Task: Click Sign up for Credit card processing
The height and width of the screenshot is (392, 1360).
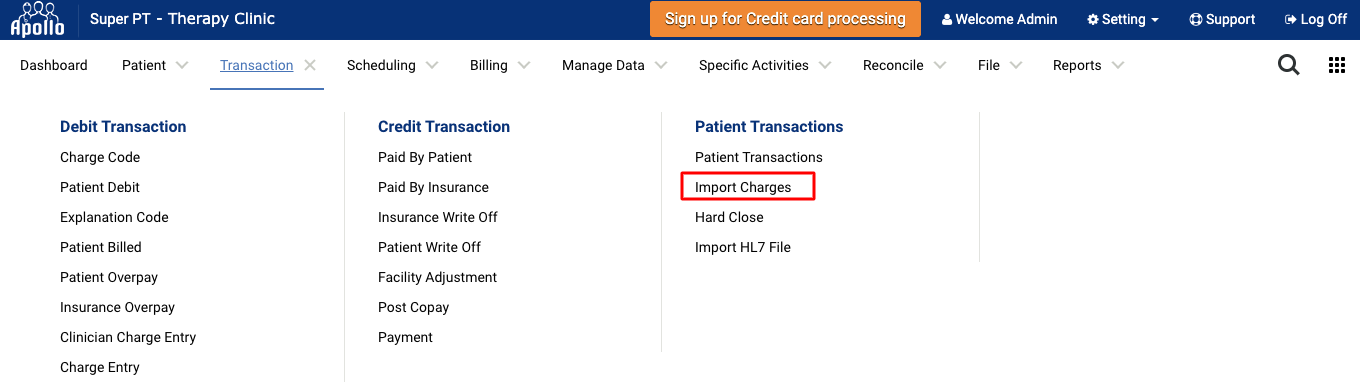Action: coord(785,19)
